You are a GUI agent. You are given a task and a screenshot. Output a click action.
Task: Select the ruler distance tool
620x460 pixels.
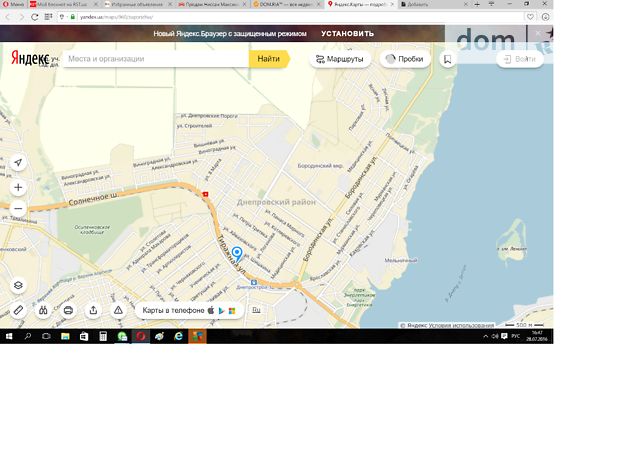tap(18, 310)
